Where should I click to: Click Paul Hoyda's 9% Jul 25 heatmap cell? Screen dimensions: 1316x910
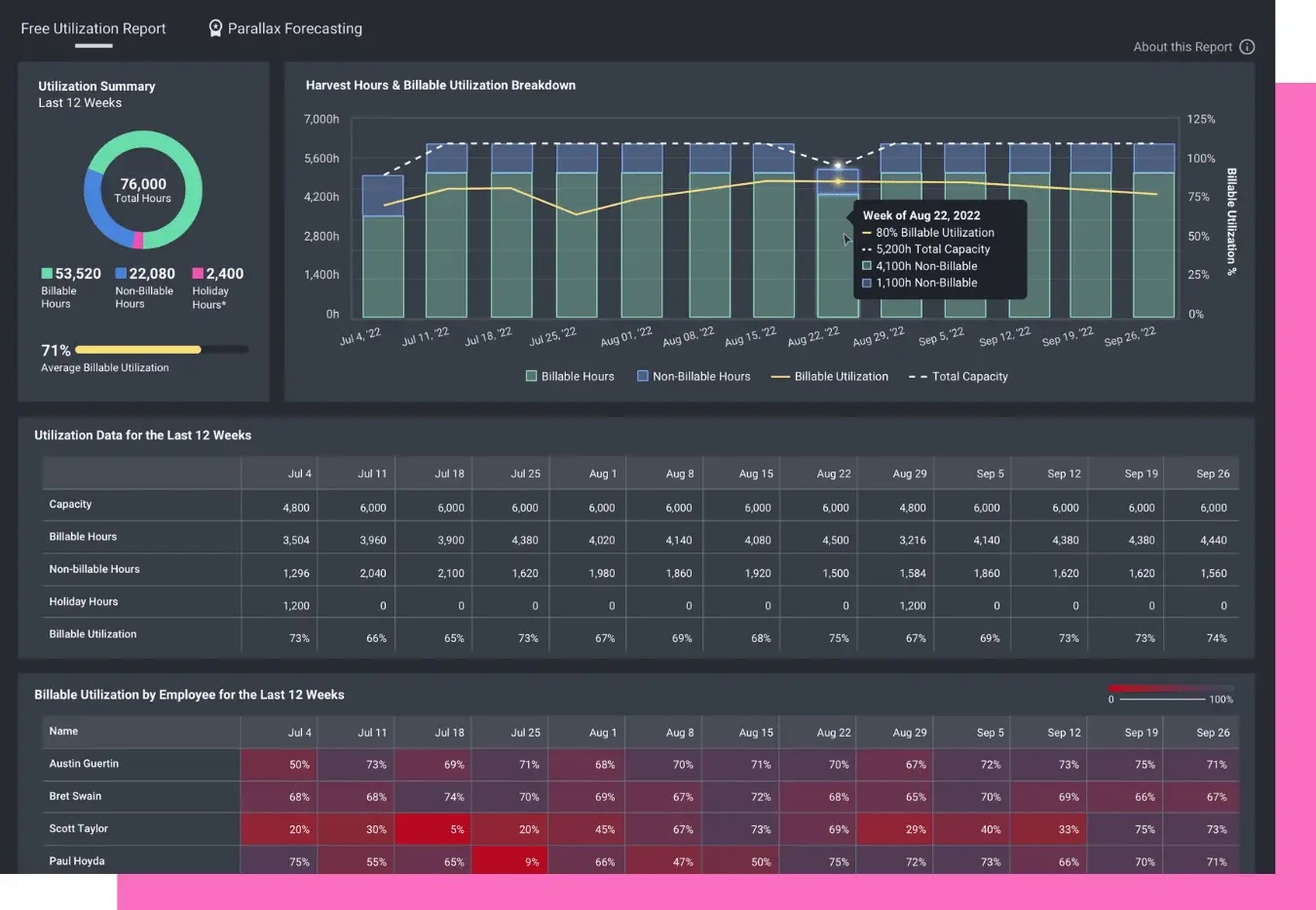click(x=509, y=861)
